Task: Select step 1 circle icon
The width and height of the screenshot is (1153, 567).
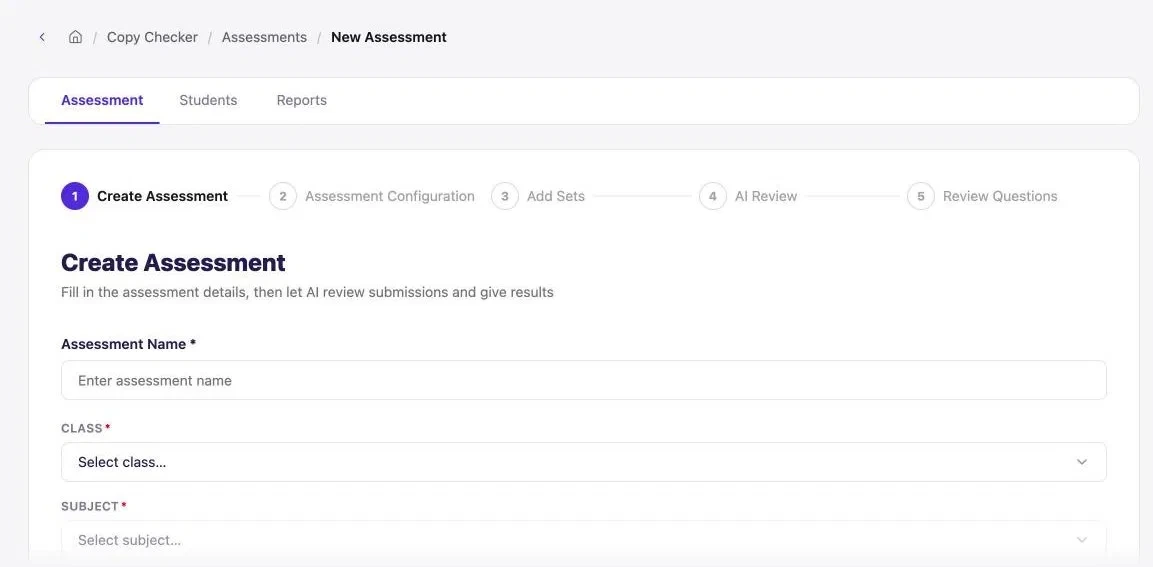Action: 75,196
